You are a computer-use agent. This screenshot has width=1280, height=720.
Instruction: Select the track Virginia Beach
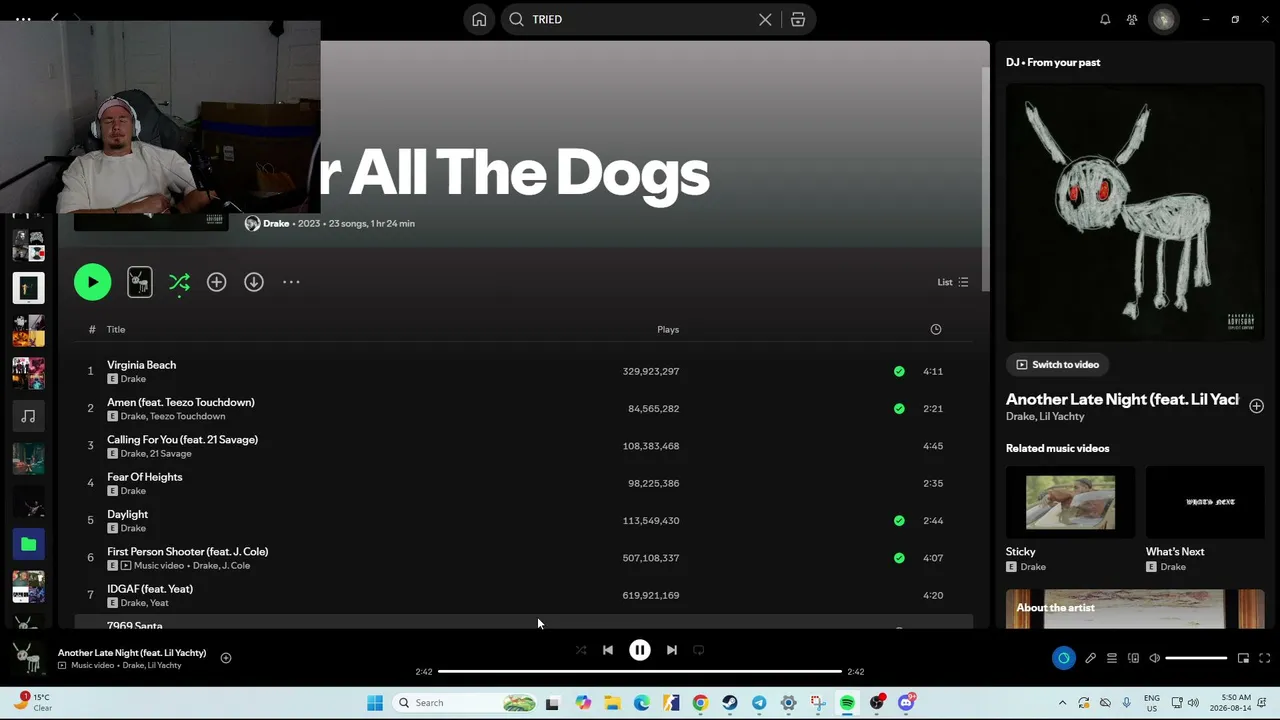(141, 365)
